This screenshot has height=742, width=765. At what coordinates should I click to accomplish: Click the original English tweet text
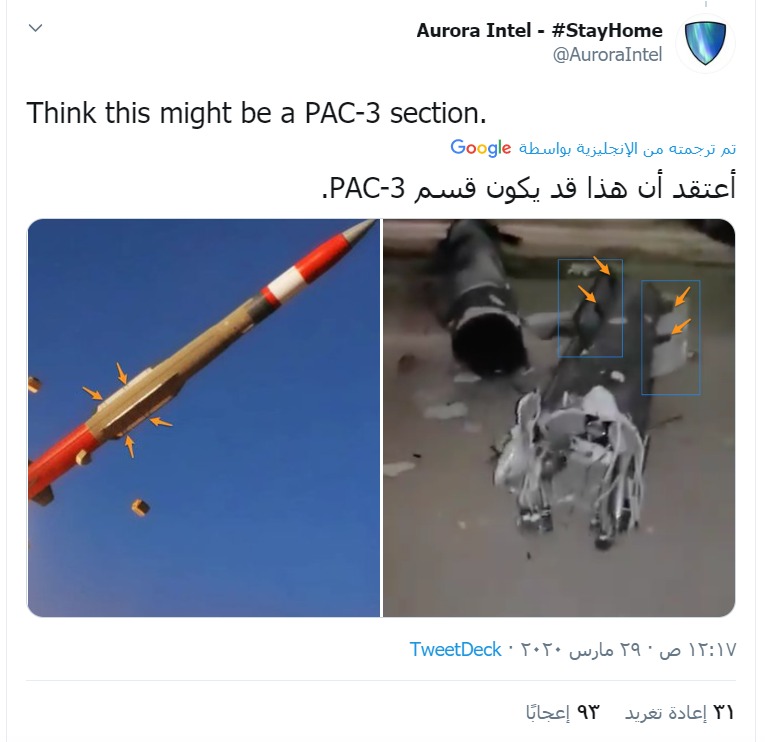click(256, 113)
